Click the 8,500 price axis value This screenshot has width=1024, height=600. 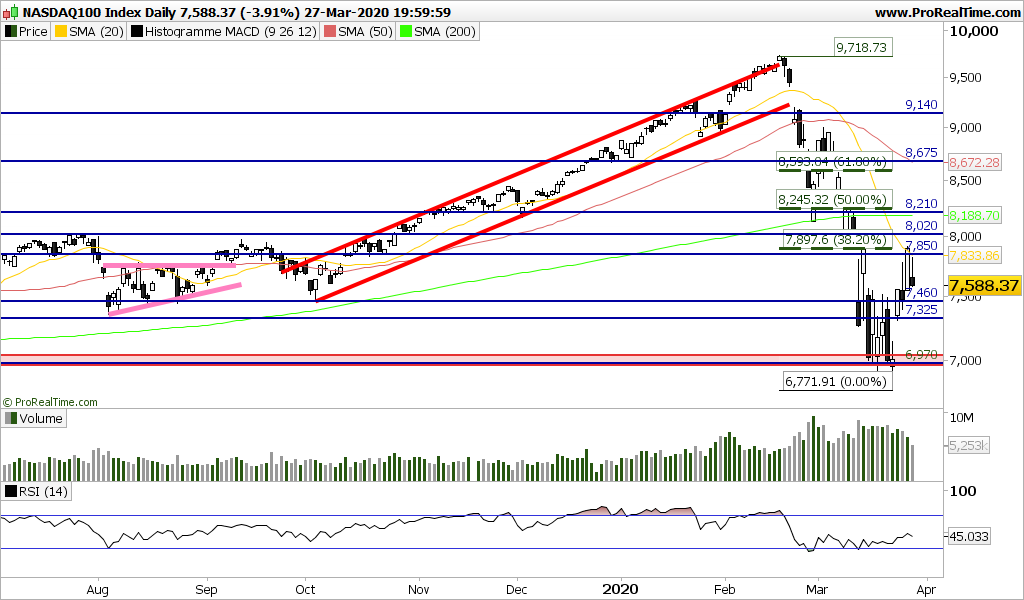tap(965, 180)
